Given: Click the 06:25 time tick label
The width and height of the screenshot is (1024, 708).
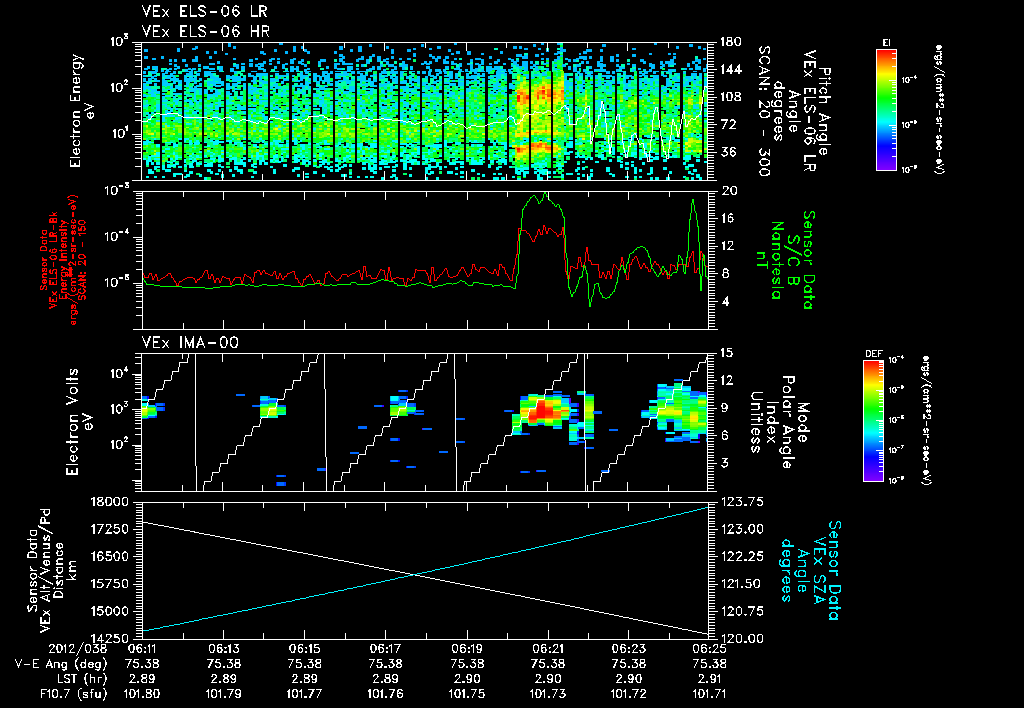Looking at the screenshot, I should click(x=709, y=649).
